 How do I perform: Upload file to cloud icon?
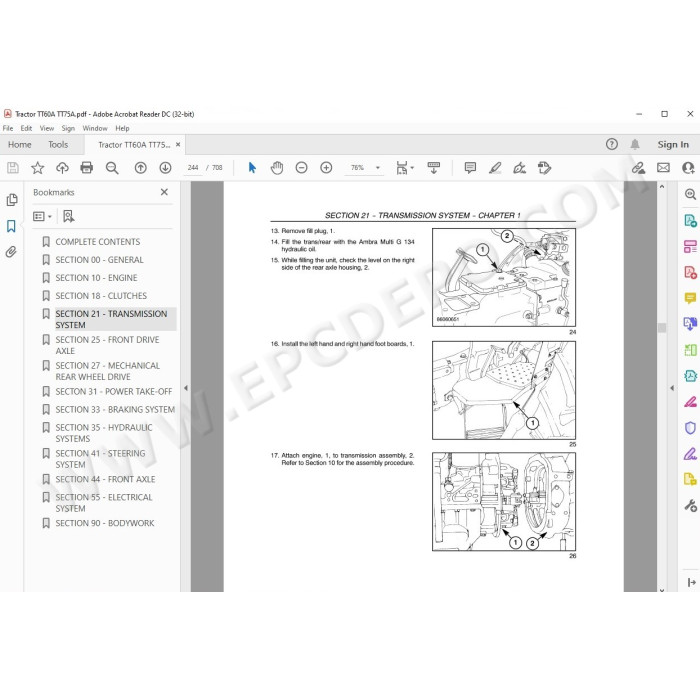[62, 168]
